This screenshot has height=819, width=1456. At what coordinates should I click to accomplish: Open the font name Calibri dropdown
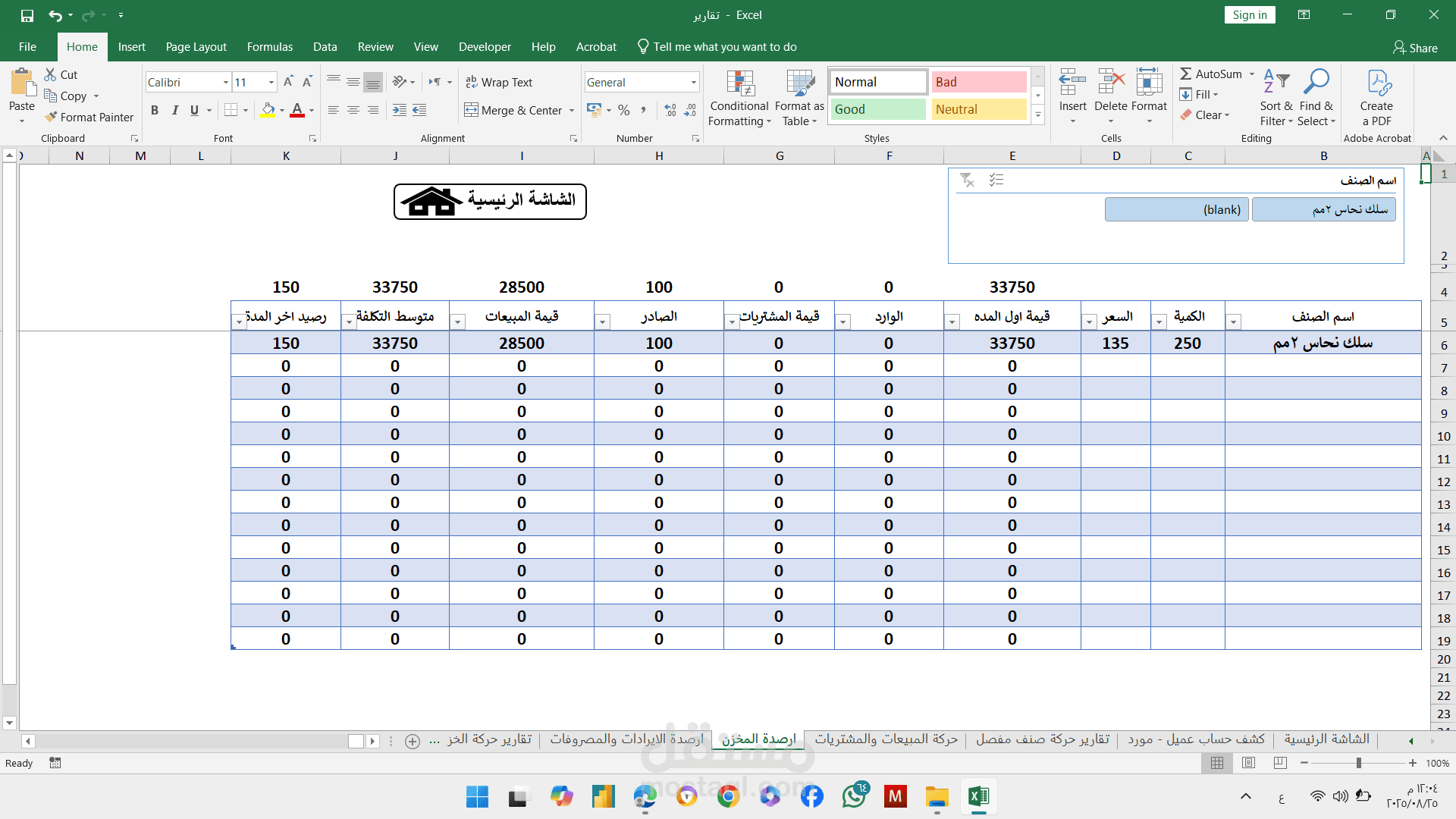click(x=225, y=82)
